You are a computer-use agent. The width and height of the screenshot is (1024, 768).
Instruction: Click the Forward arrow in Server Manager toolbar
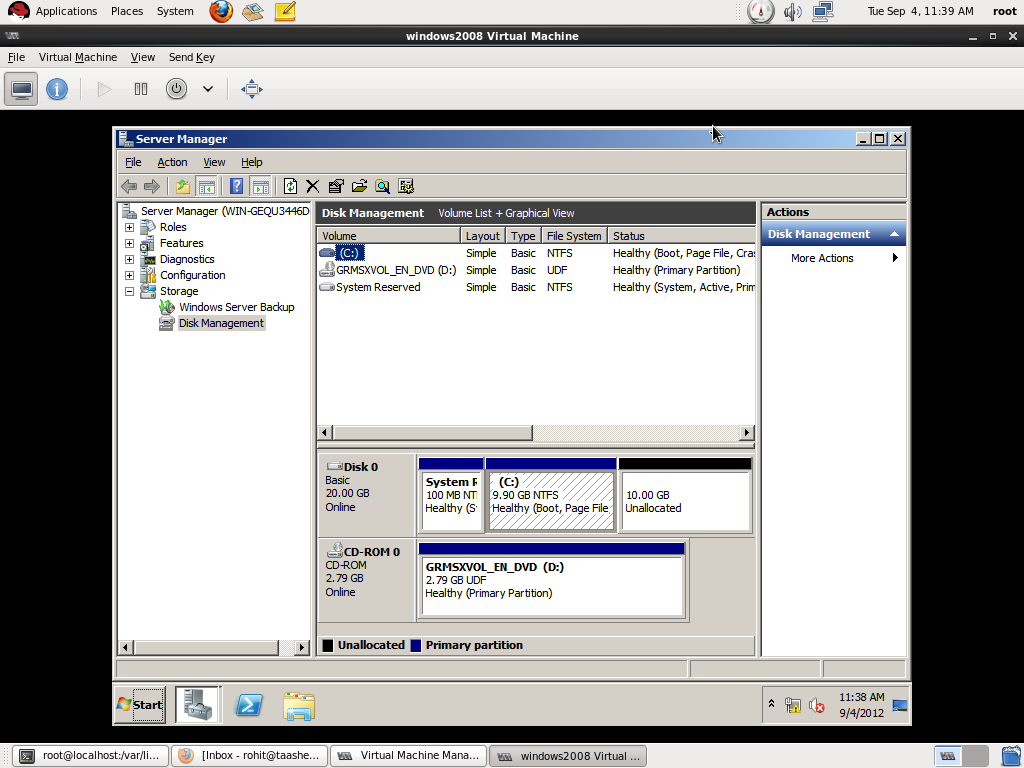152,187
